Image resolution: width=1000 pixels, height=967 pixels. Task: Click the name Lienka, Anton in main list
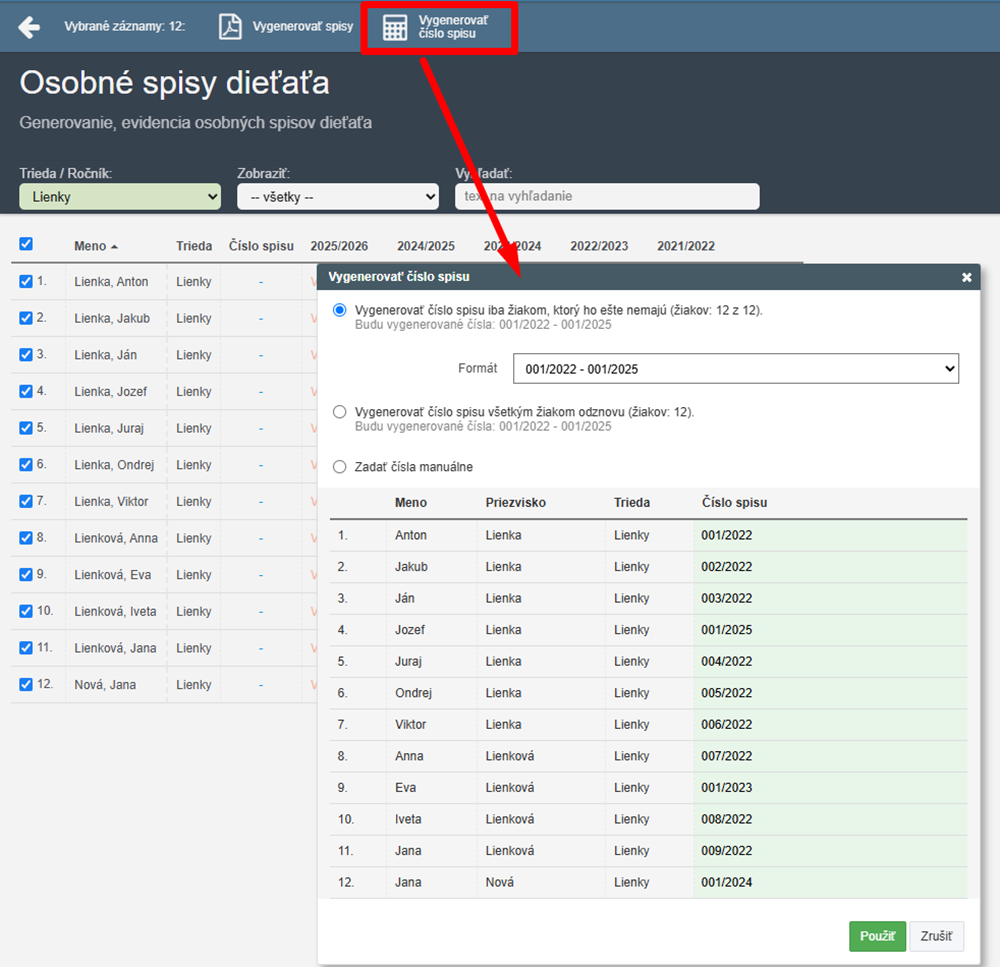click(111, 282)
